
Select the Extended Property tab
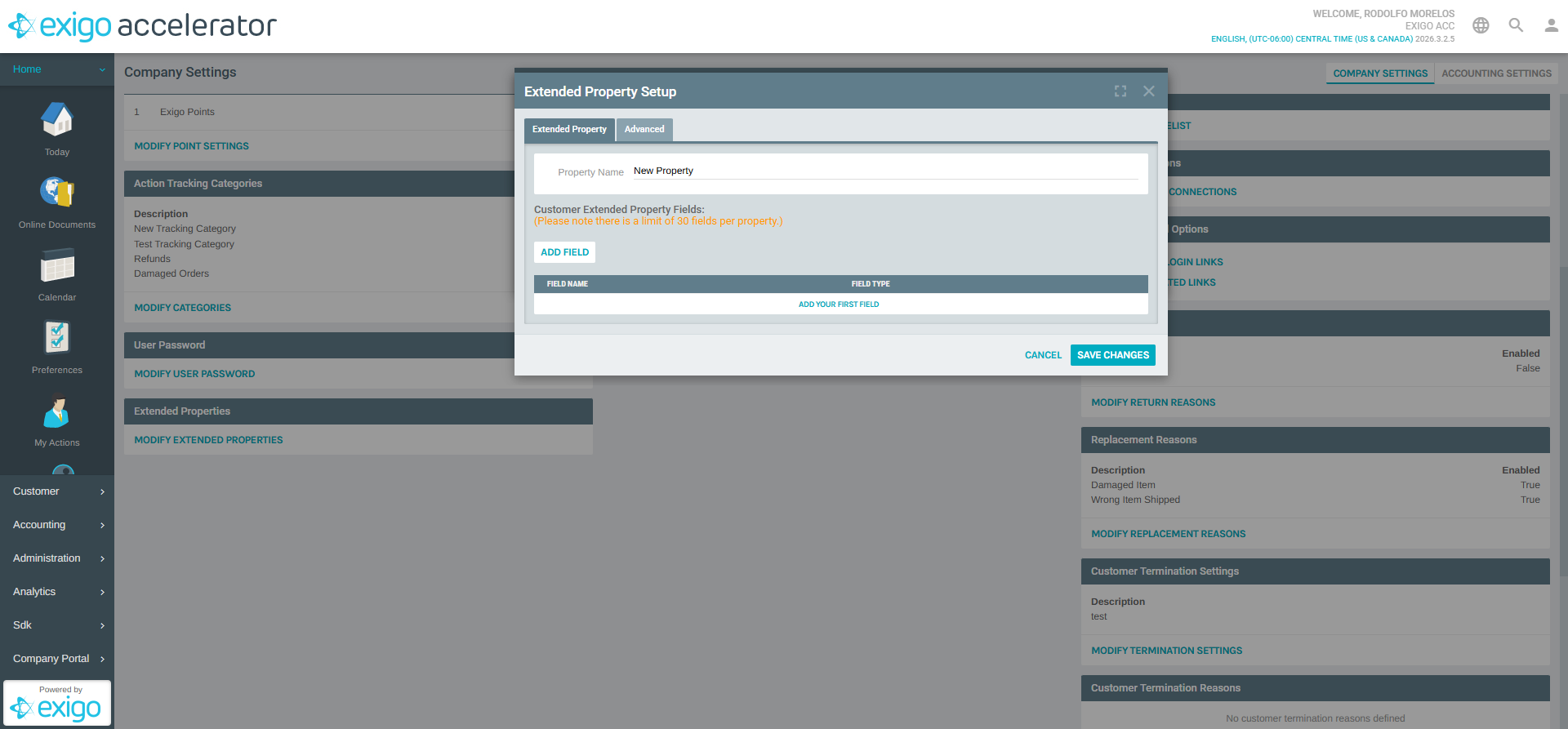tap(569, 130)
